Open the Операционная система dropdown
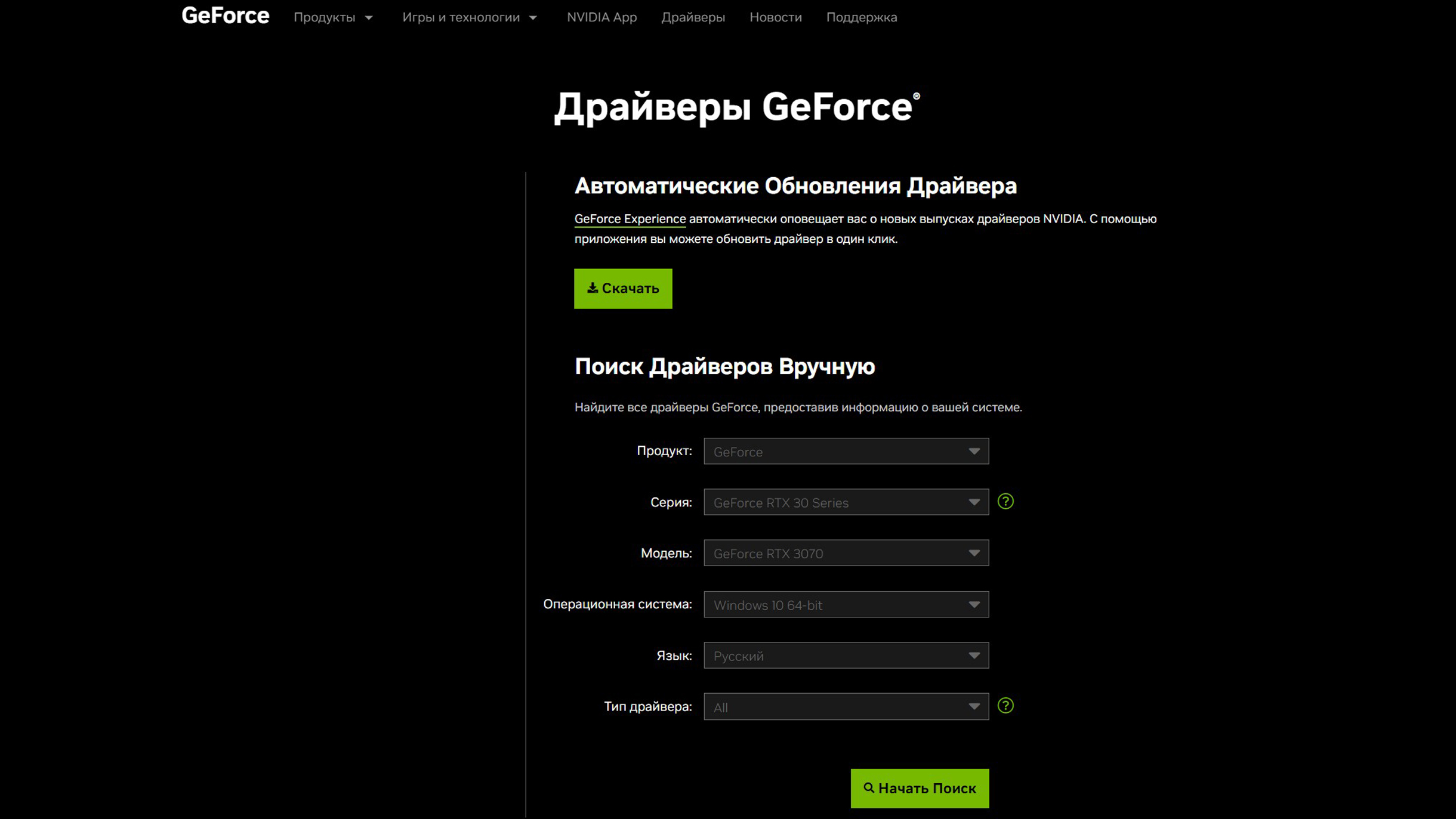1456x819 pixels. click(846, 605)
